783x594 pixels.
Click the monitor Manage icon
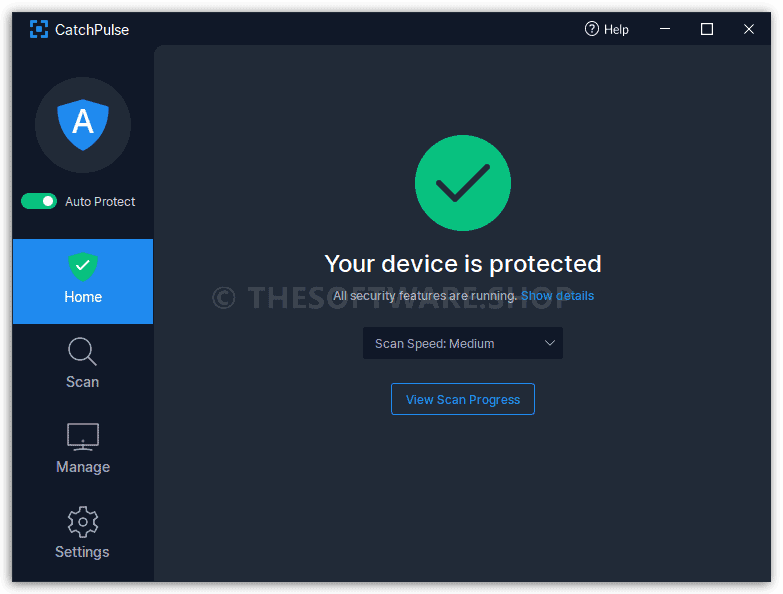point(83,437)
